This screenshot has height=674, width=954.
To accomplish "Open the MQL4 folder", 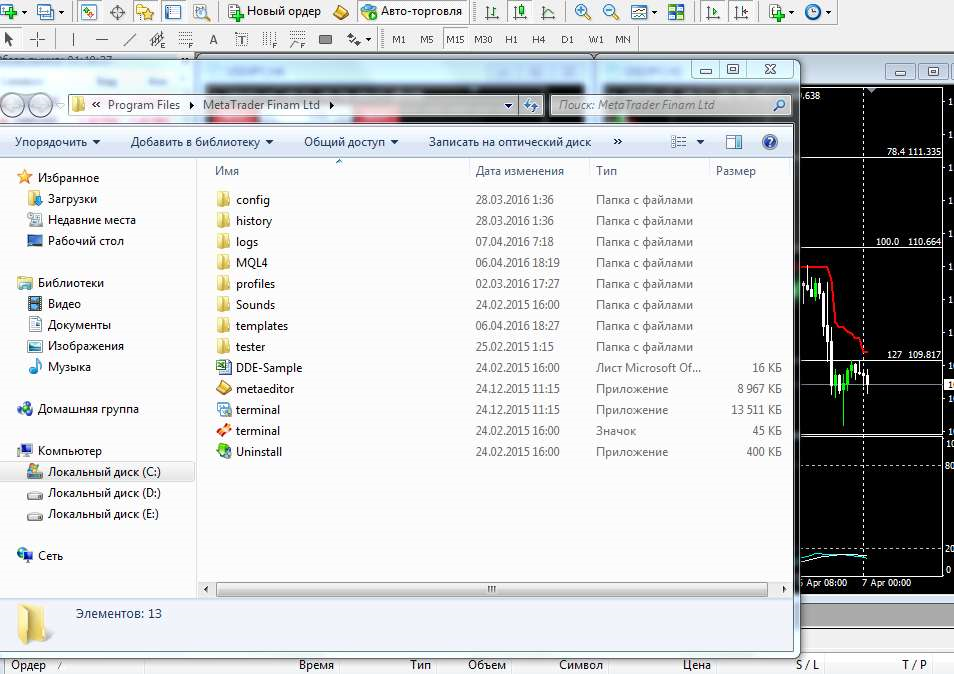I will pyautogui.click(x=251, y=263).
